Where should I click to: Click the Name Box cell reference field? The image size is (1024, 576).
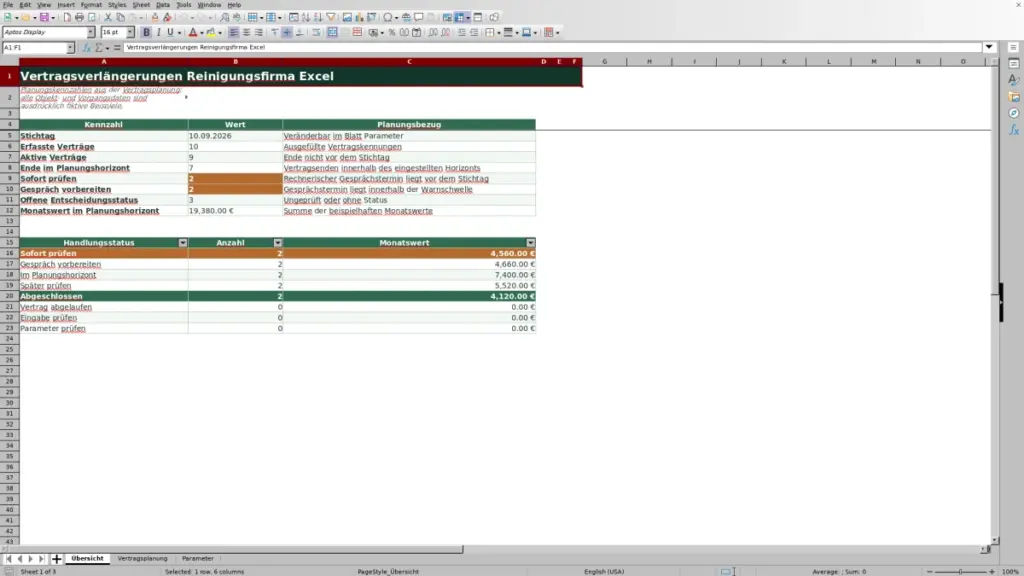[x=34, y=48]
